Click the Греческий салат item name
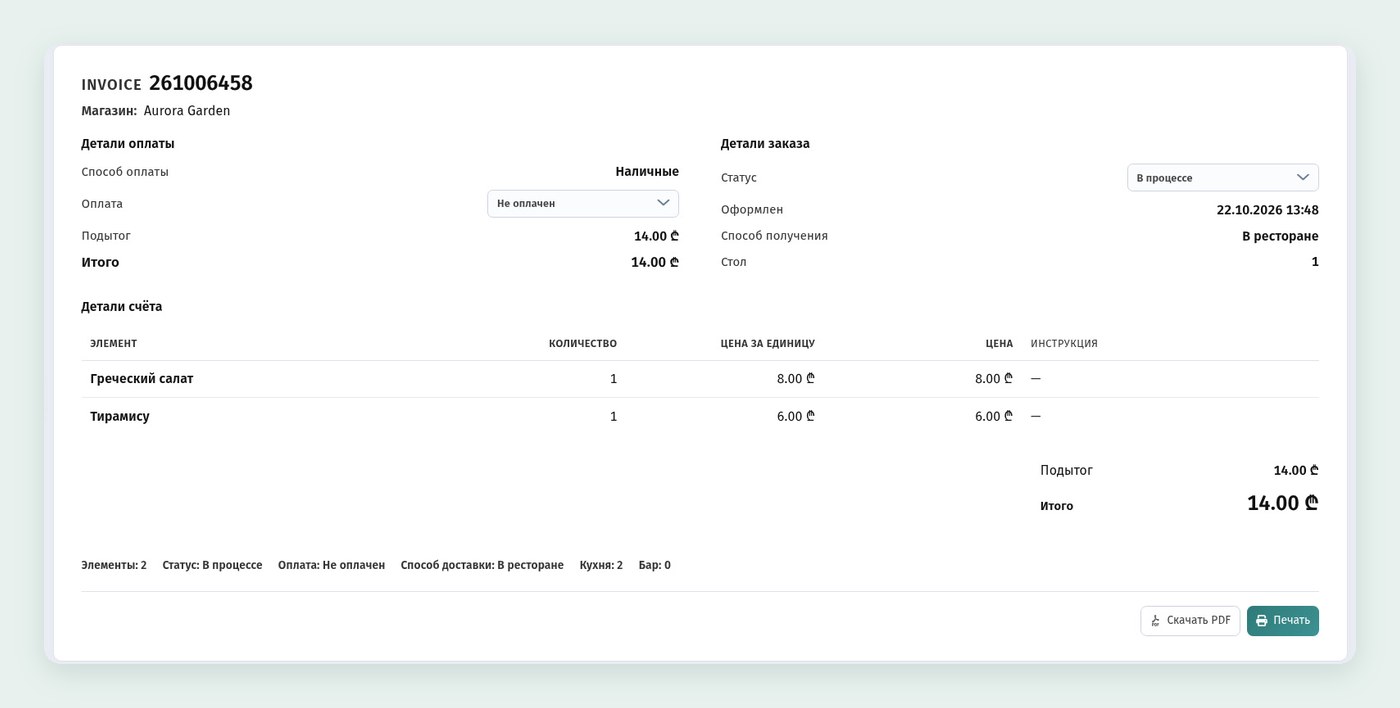The image size is (1400, 708). point(142,379)
